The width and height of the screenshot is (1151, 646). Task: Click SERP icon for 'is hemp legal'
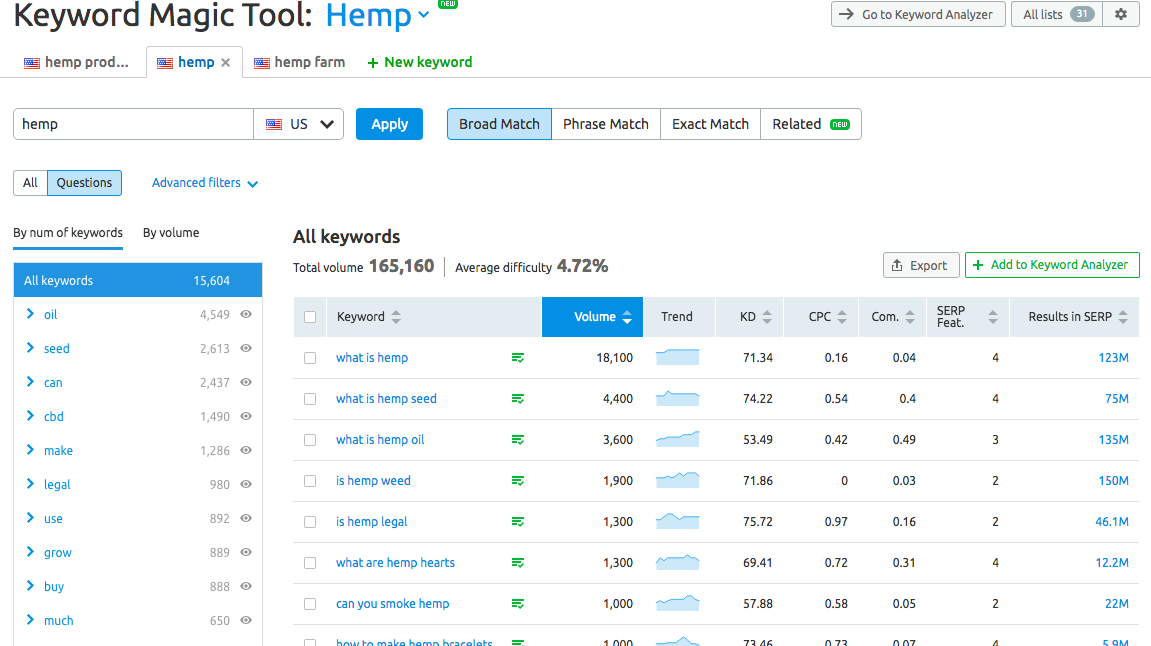518,522
